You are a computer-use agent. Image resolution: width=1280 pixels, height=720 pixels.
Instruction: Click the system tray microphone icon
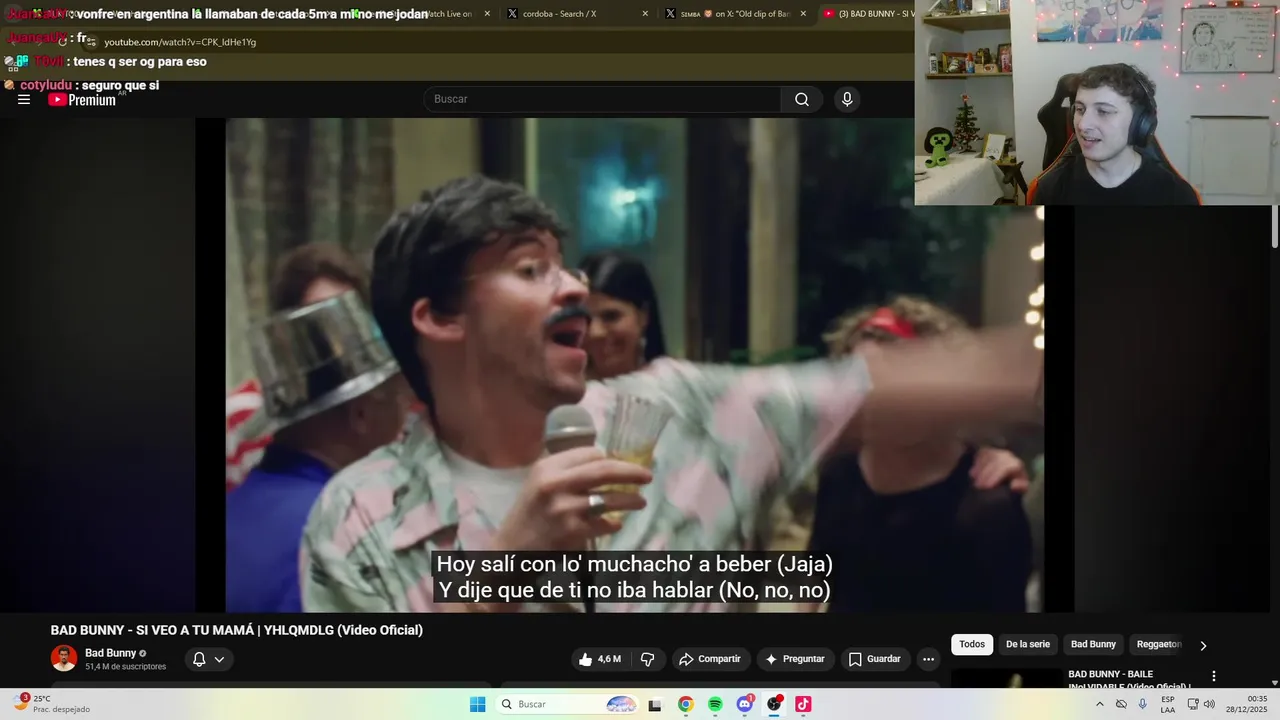[1143, 704]
